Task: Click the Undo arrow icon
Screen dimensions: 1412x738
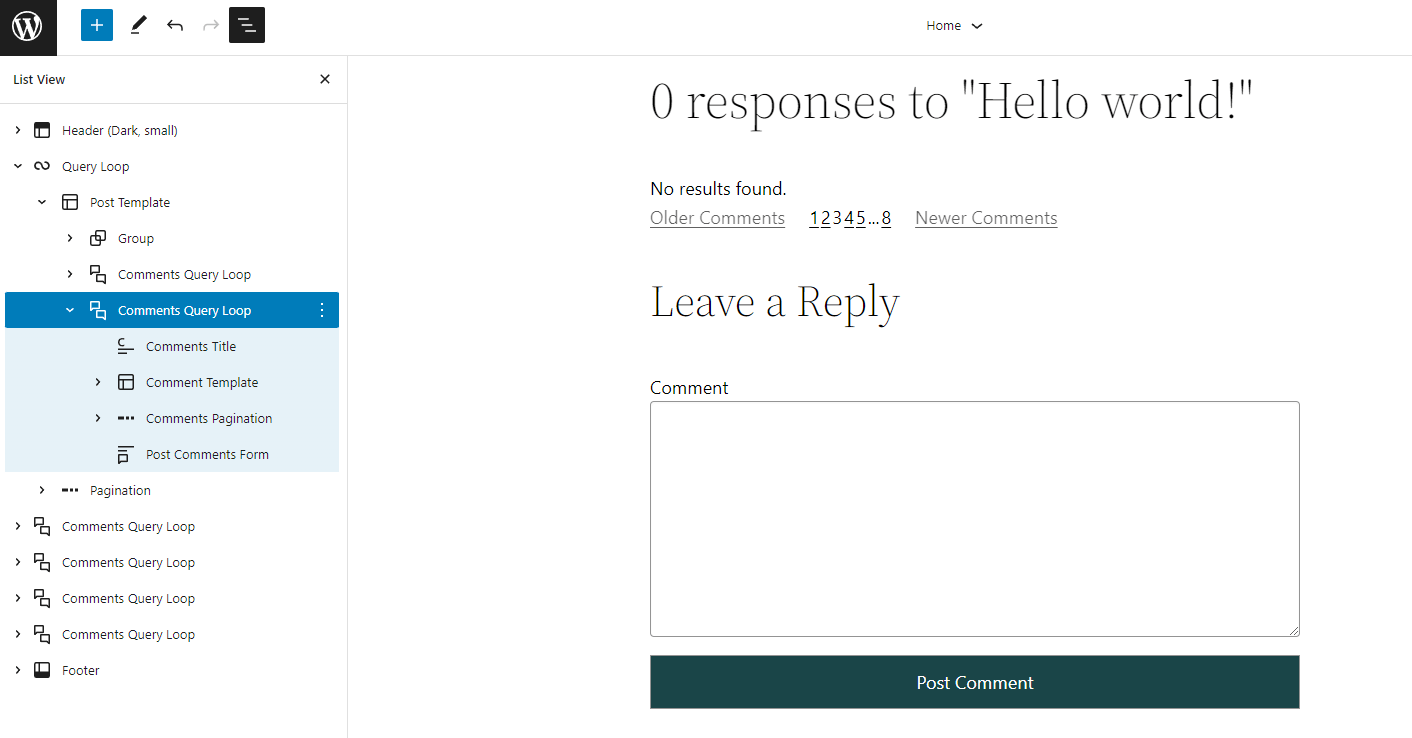Action: point(175,25)
